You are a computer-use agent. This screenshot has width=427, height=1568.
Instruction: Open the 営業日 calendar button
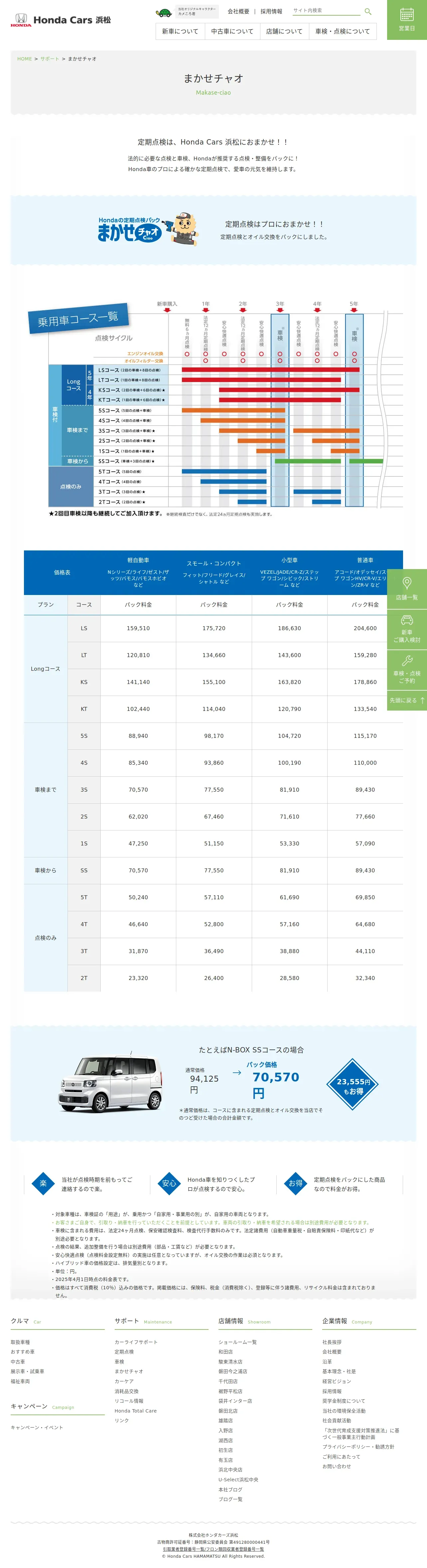(x=407, y=20)
